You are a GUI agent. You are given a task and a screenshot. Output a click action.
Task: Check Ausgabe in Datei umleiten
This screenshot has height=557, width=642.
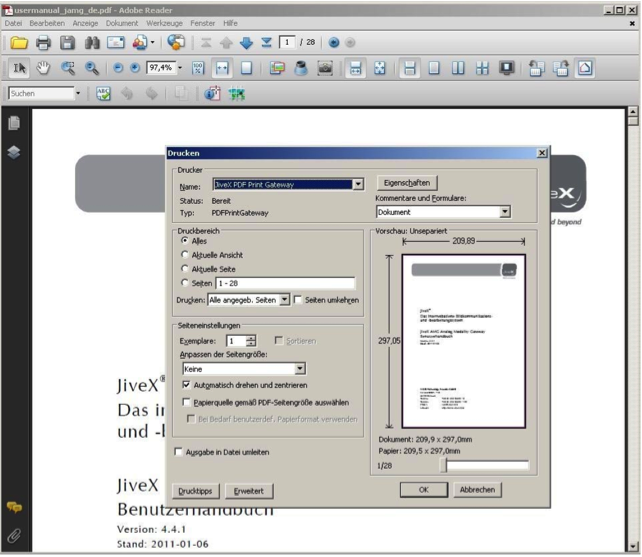[x=179, y=451]
